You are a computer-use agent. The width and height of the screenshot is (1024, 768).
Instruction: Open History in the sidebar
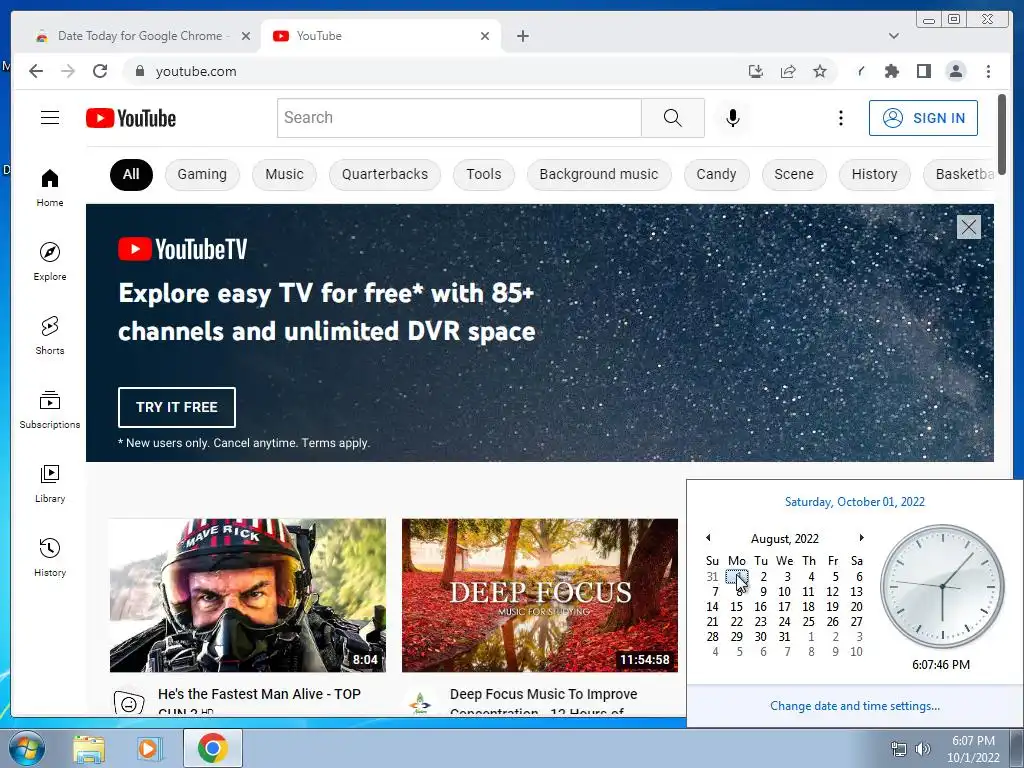(50, 556)
